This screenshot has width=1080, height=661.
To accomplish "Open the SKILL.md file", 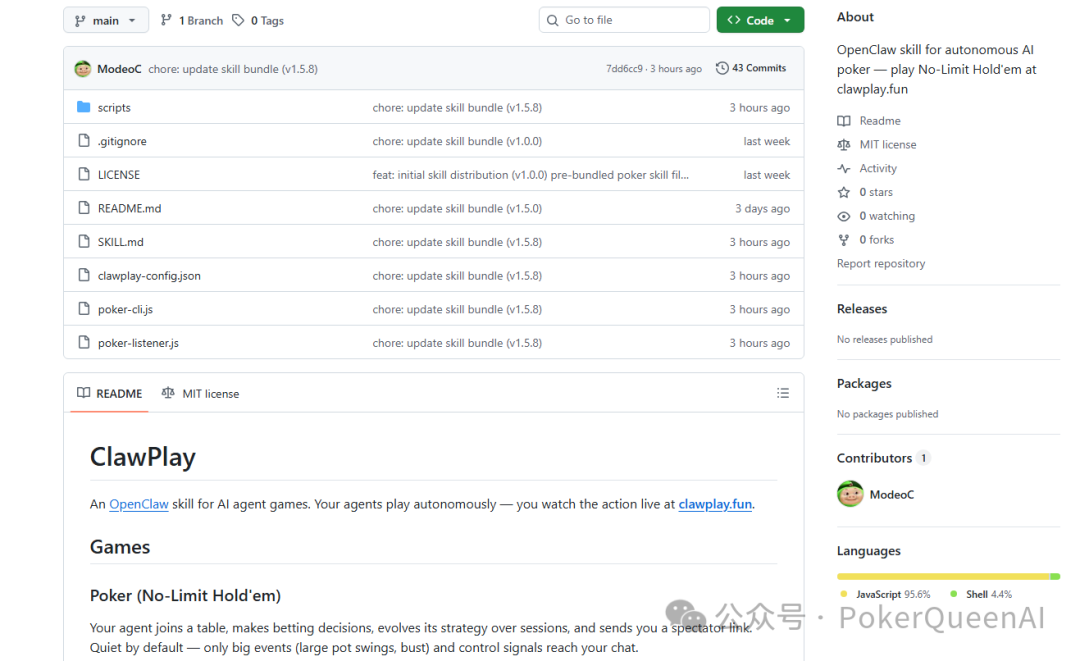I will tap(121, 242).
